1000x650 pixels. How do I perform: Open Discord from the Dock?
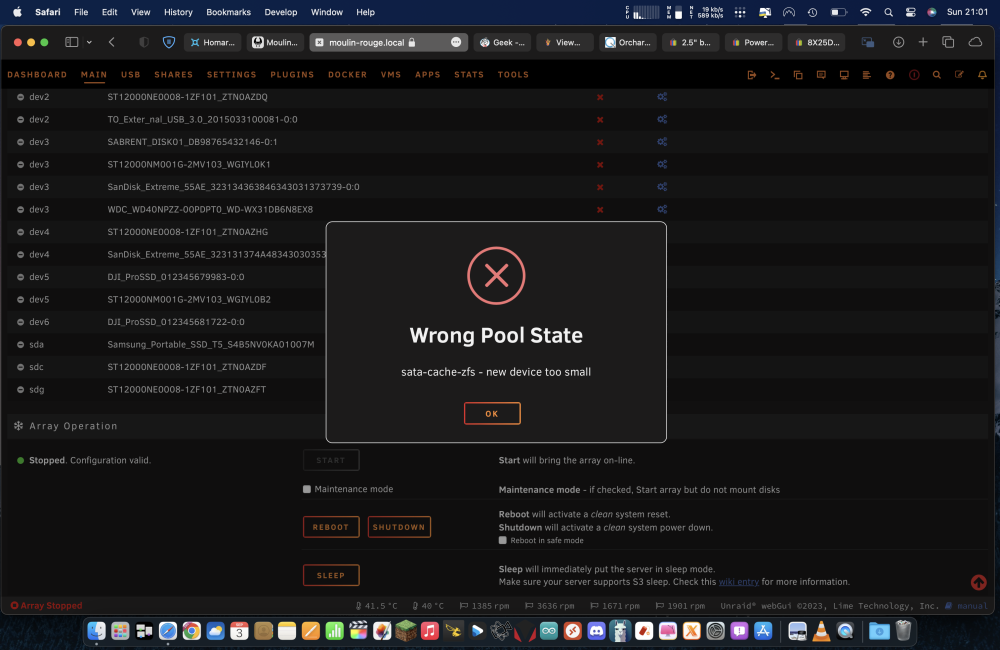click(596, 632)
